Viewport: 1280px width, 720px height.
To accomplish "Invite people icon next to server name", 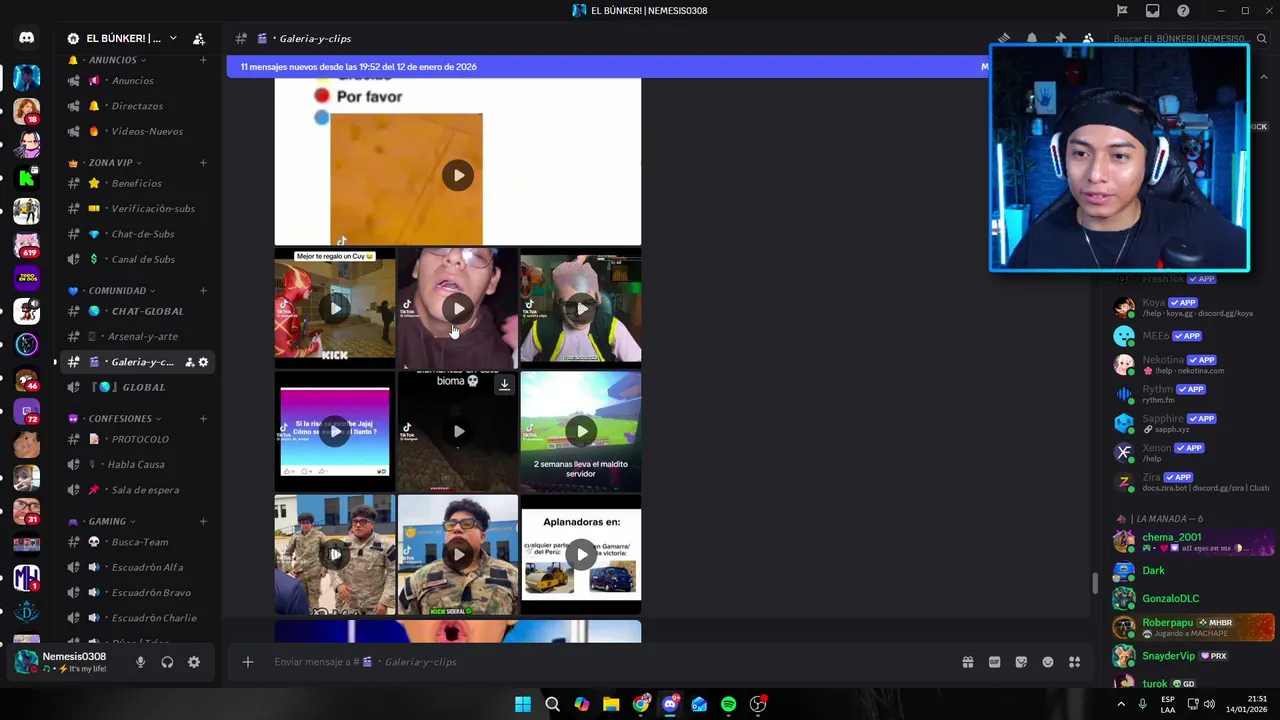I will (199, 39).
